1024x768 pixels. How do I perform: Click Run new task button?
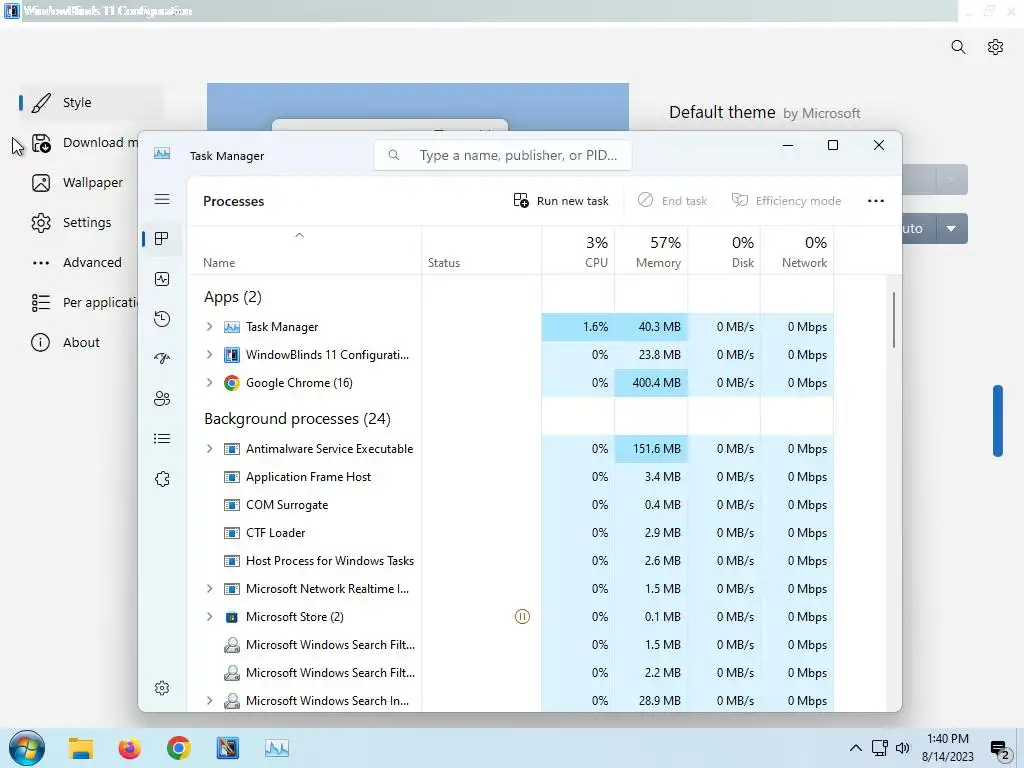(561, 200)
